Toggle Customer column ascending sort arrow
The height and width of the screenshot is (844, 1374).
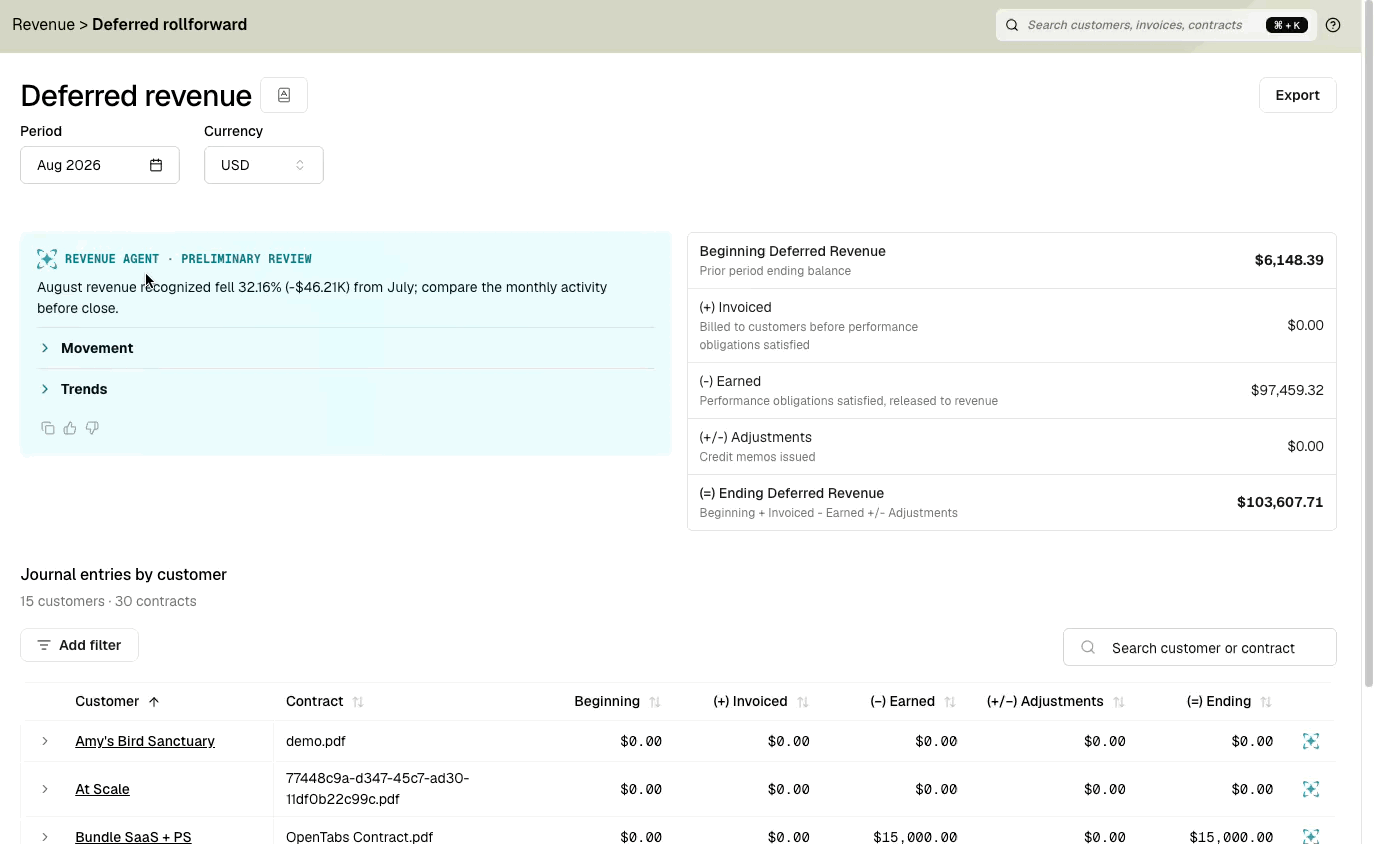click(154, 702)
